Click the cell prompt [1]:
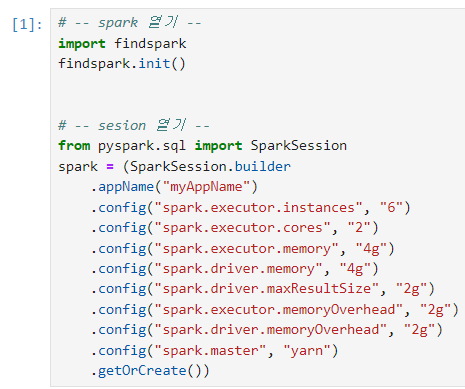465x389 pixels. click(x=27, y=24)
